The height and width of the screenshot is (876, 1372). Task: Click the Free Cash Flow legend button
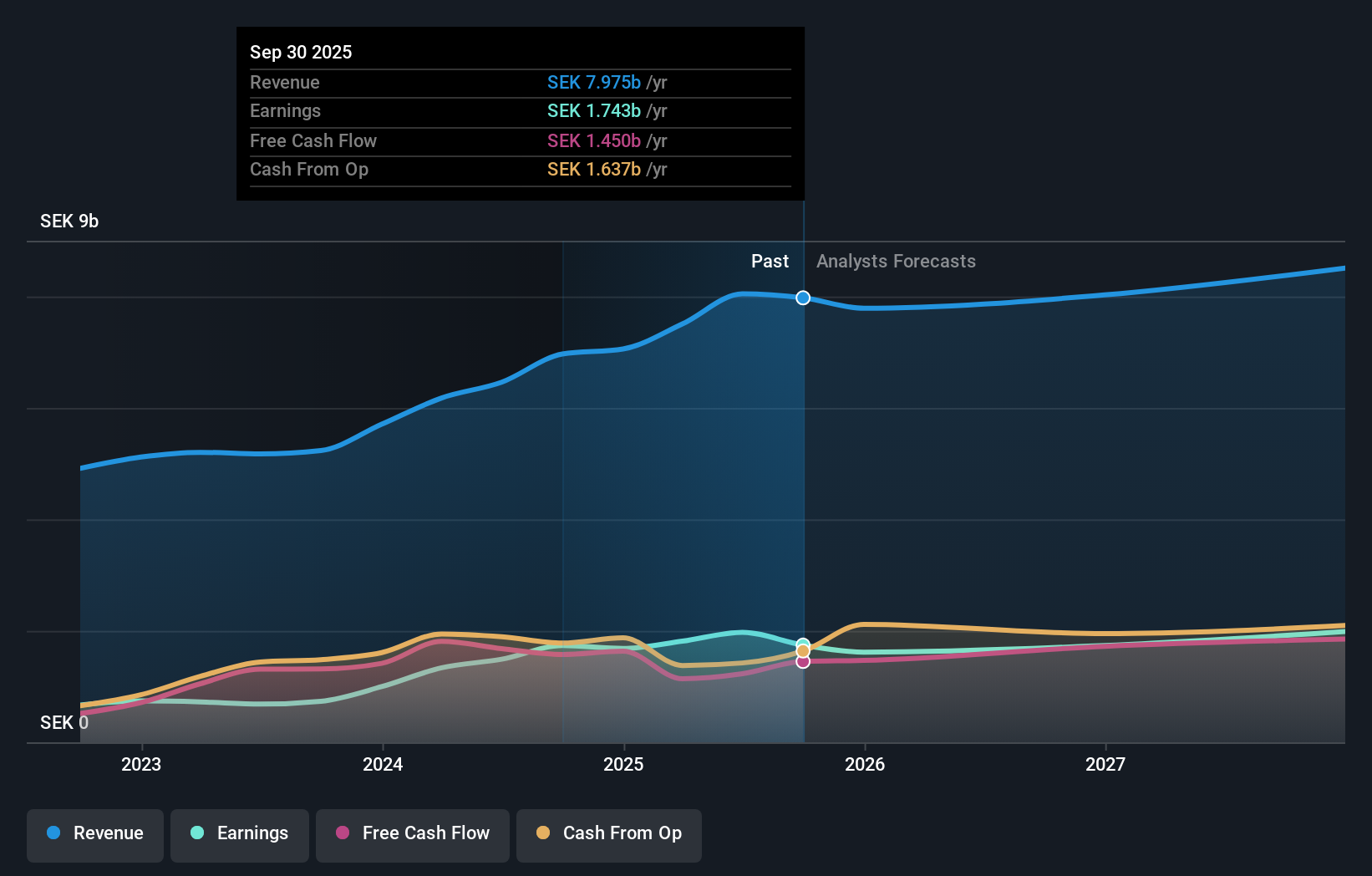pos(412,835)
